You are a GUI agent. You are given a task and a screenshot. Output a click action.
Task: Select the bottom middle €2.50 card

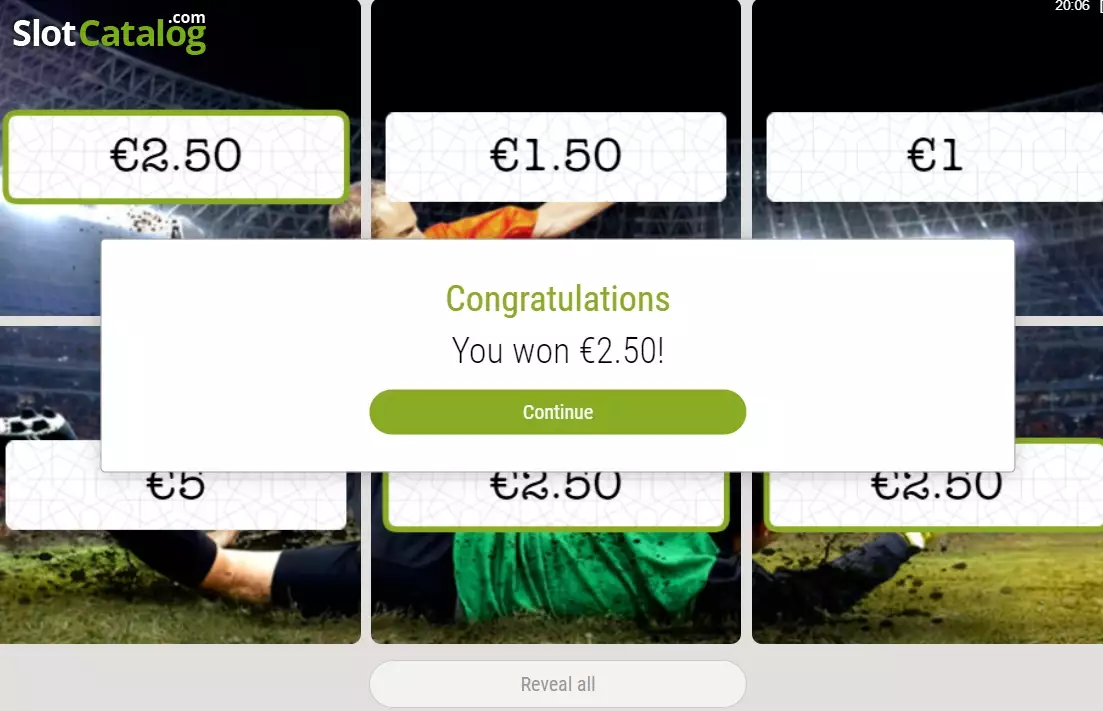click(556, 500)
